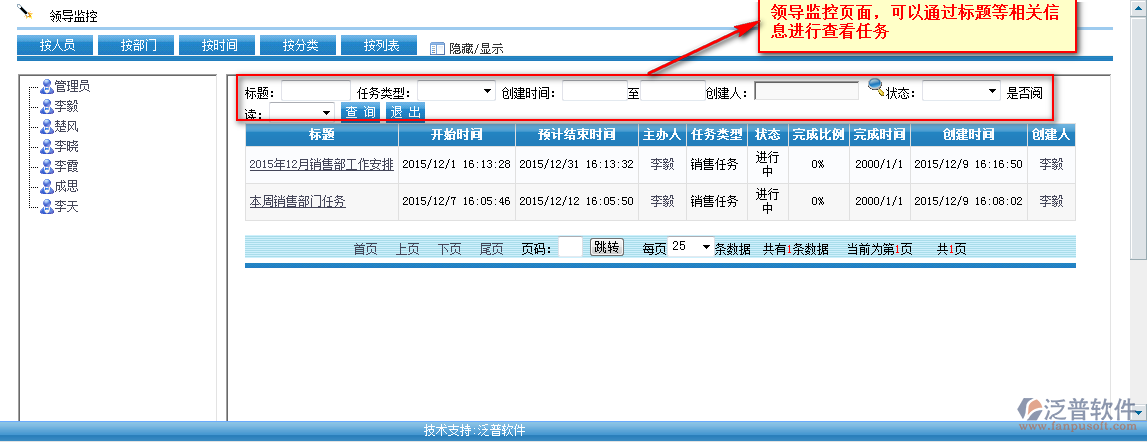This screenshot has width=1147, height=442.
Task: Click the 跳转 page jump button
Action: click(606, 247)
